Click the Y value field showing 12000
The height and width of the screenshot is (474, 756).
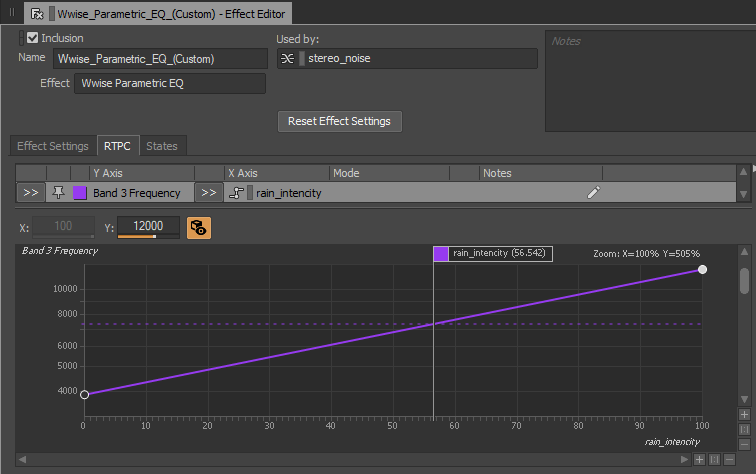point(148,226)
